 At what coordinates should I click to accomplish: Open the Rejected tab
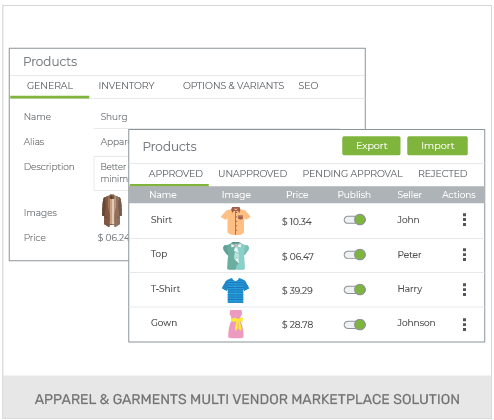[x=443, y=174]
